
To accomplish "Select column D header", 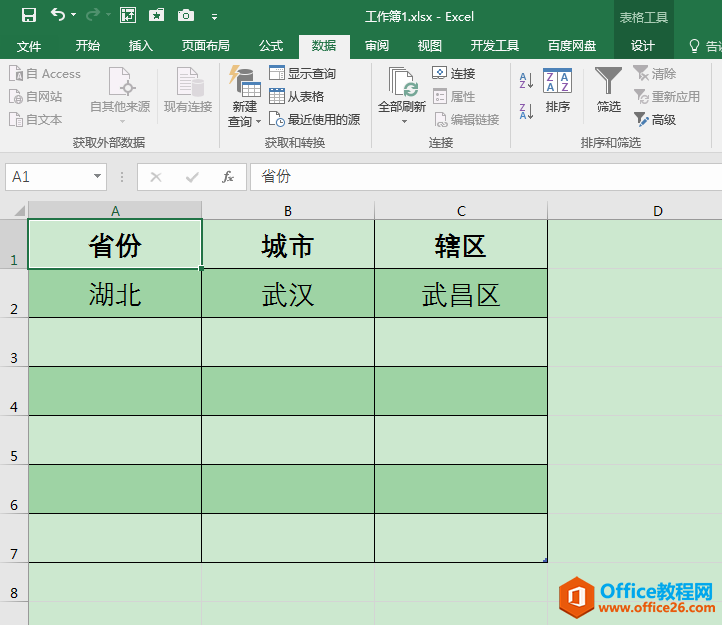I will click(658, 210).
